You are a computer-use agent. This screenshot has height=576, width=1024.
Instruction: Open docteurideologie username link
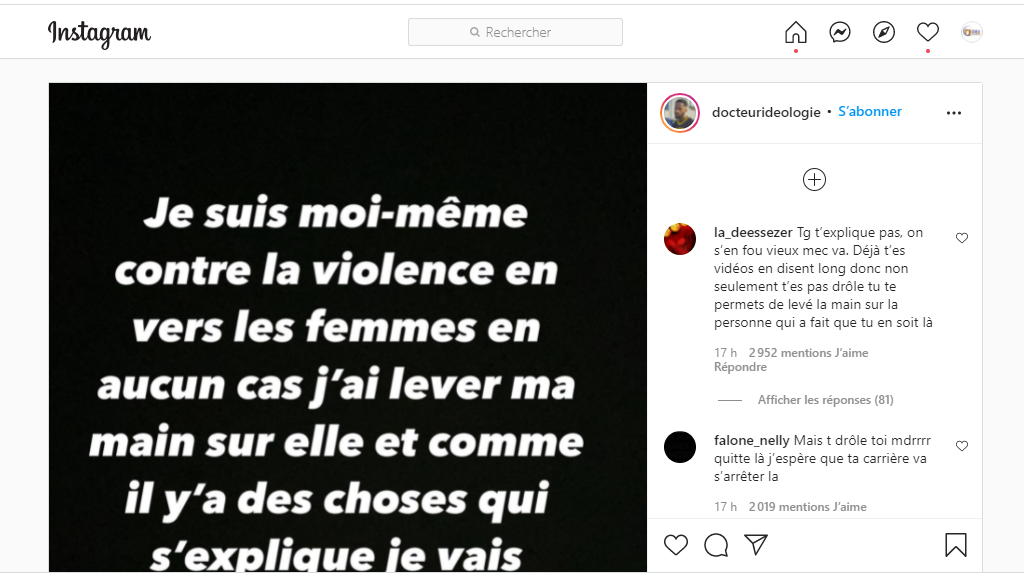tap(766, 112)
